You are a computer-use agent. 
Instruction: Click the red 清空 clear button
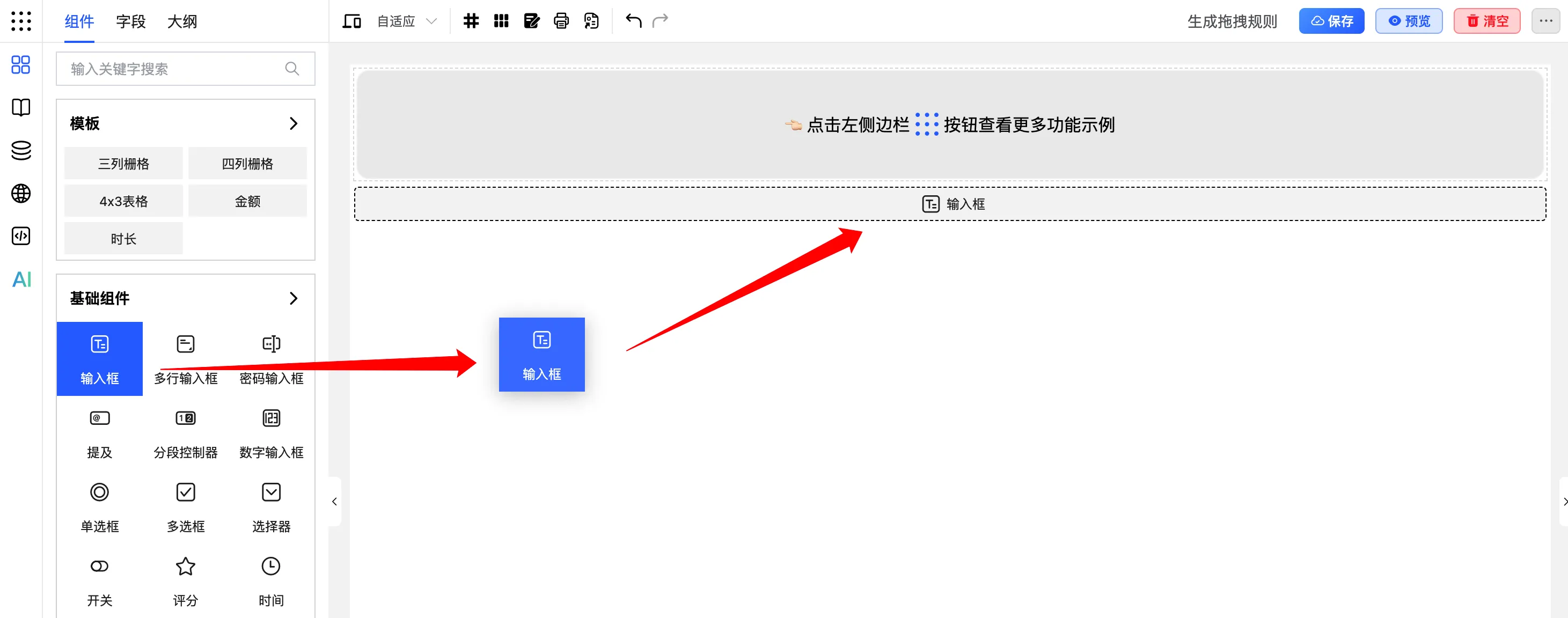(x=1486, y=21)
